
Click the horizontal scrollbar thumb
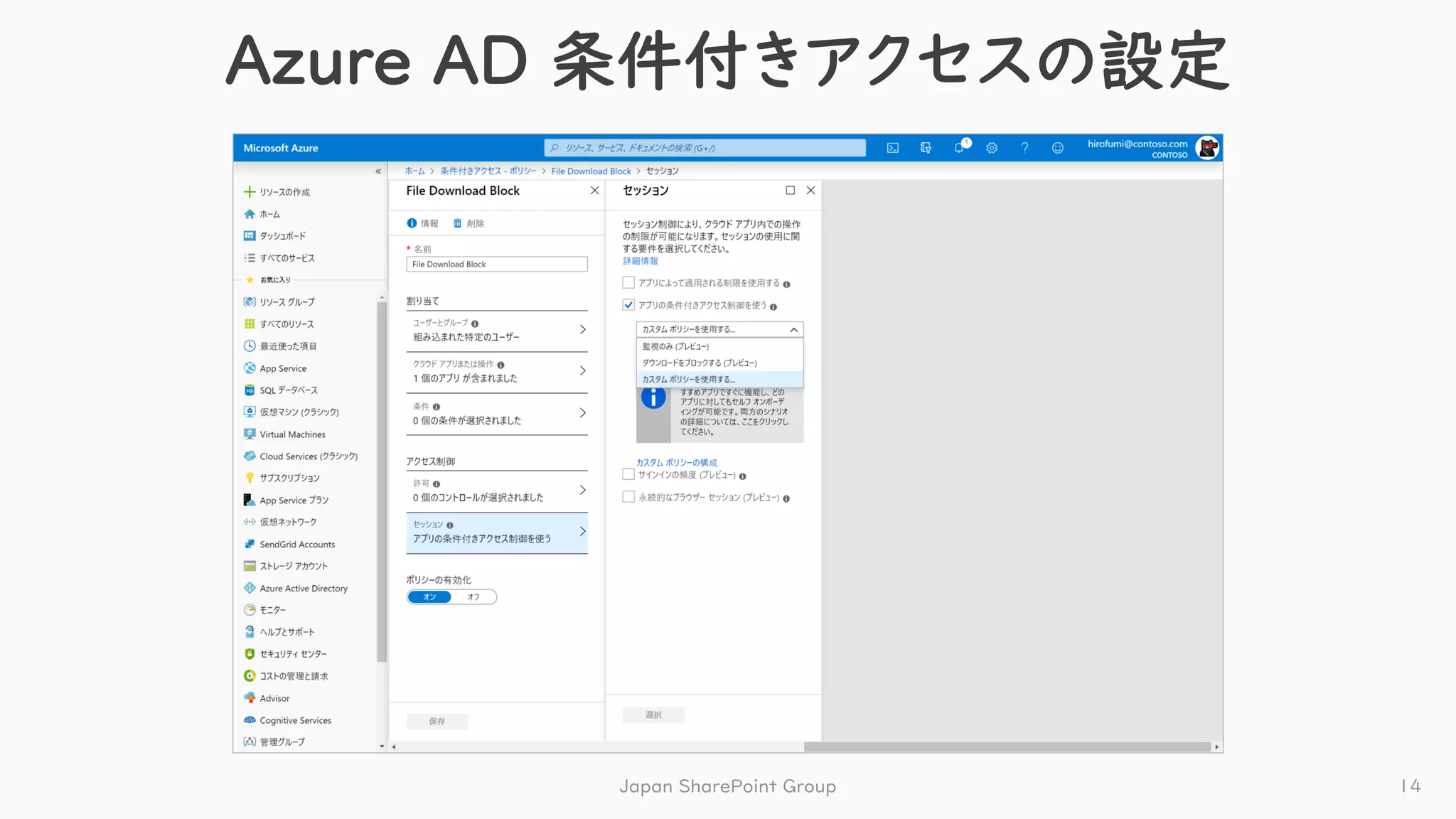(x=1007, y=747)
